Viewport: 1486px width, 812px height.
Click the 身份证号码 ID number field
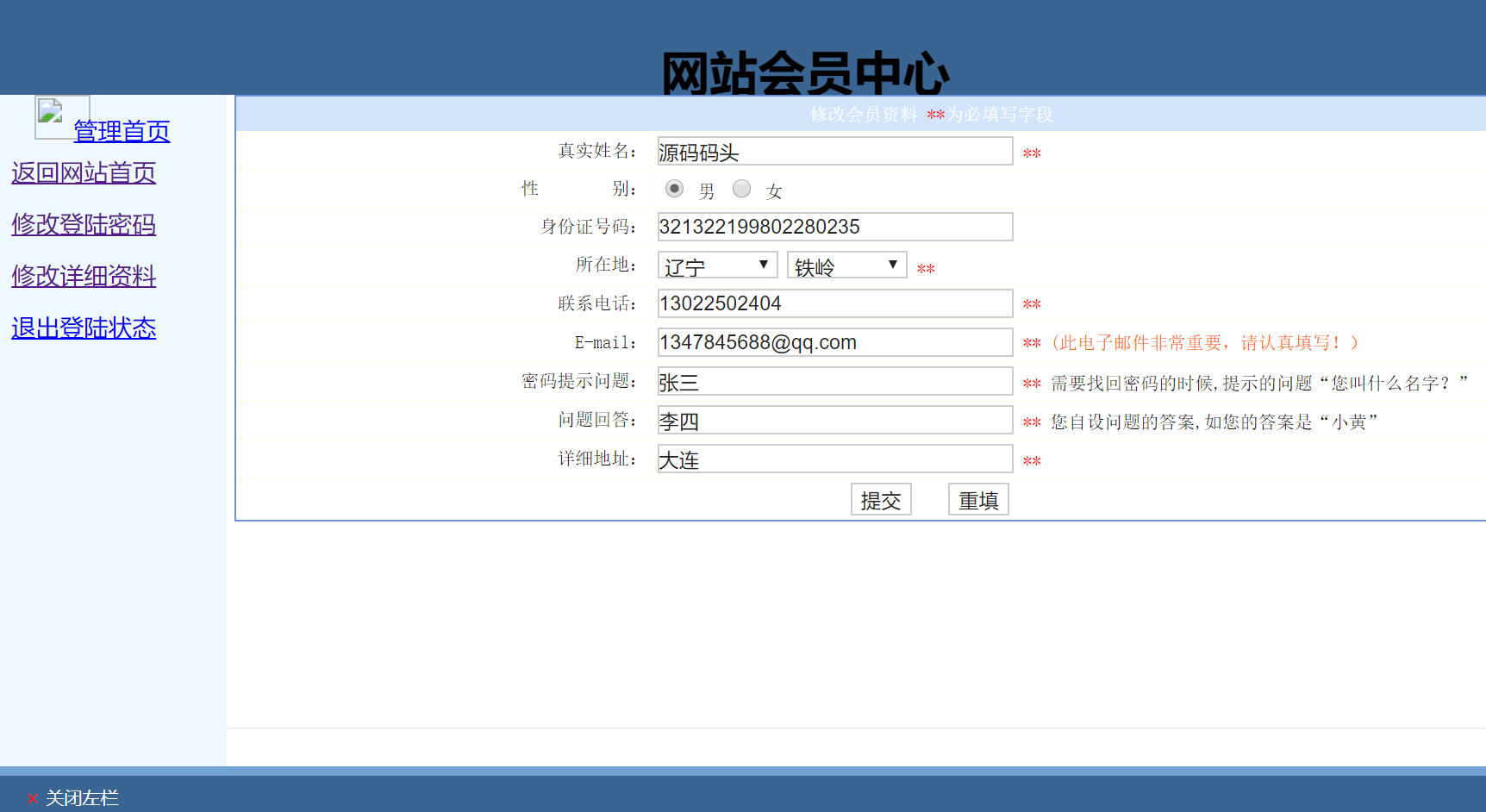point(833,227)
